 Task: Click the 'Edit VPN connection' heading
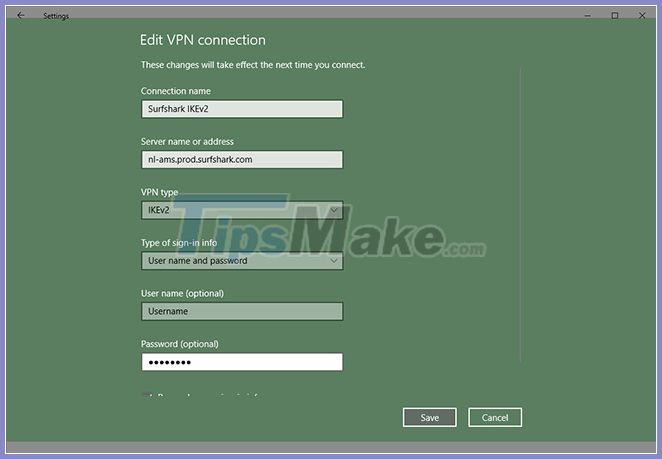203,40
